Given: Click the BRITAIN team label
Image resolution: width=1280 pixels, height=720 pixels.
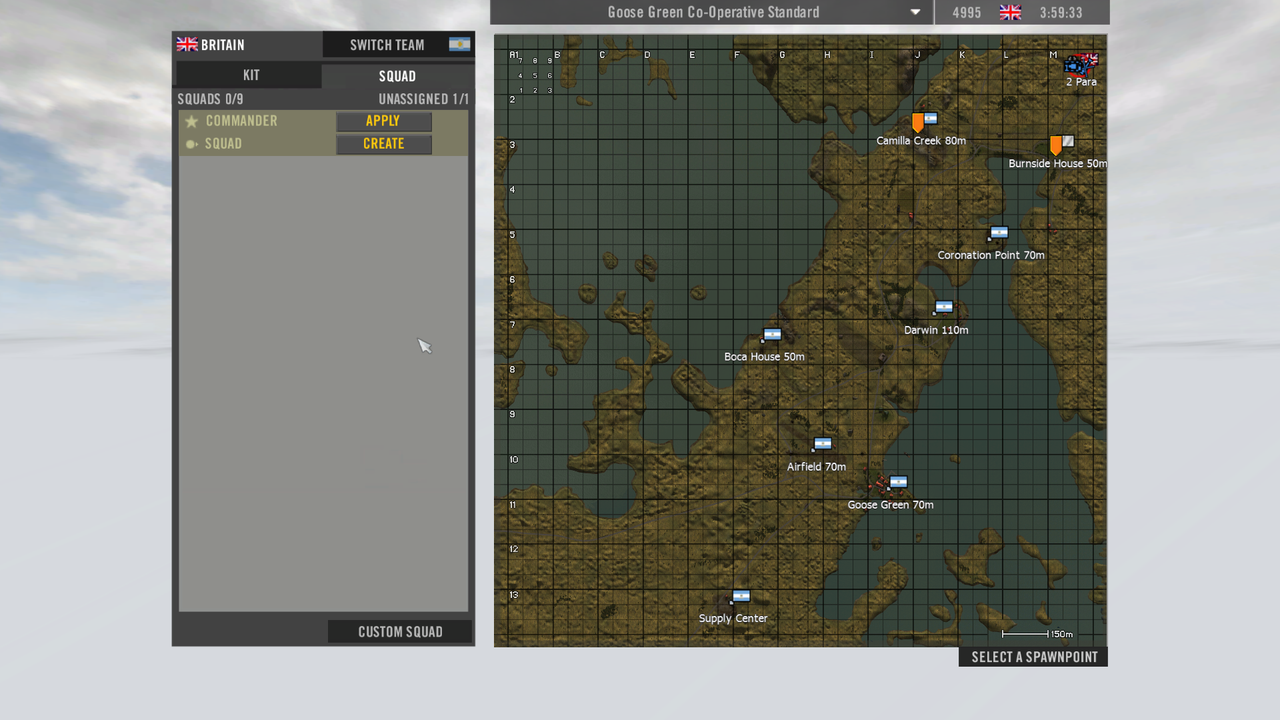Looking at the screenshot, I should (x=222, y=45).
